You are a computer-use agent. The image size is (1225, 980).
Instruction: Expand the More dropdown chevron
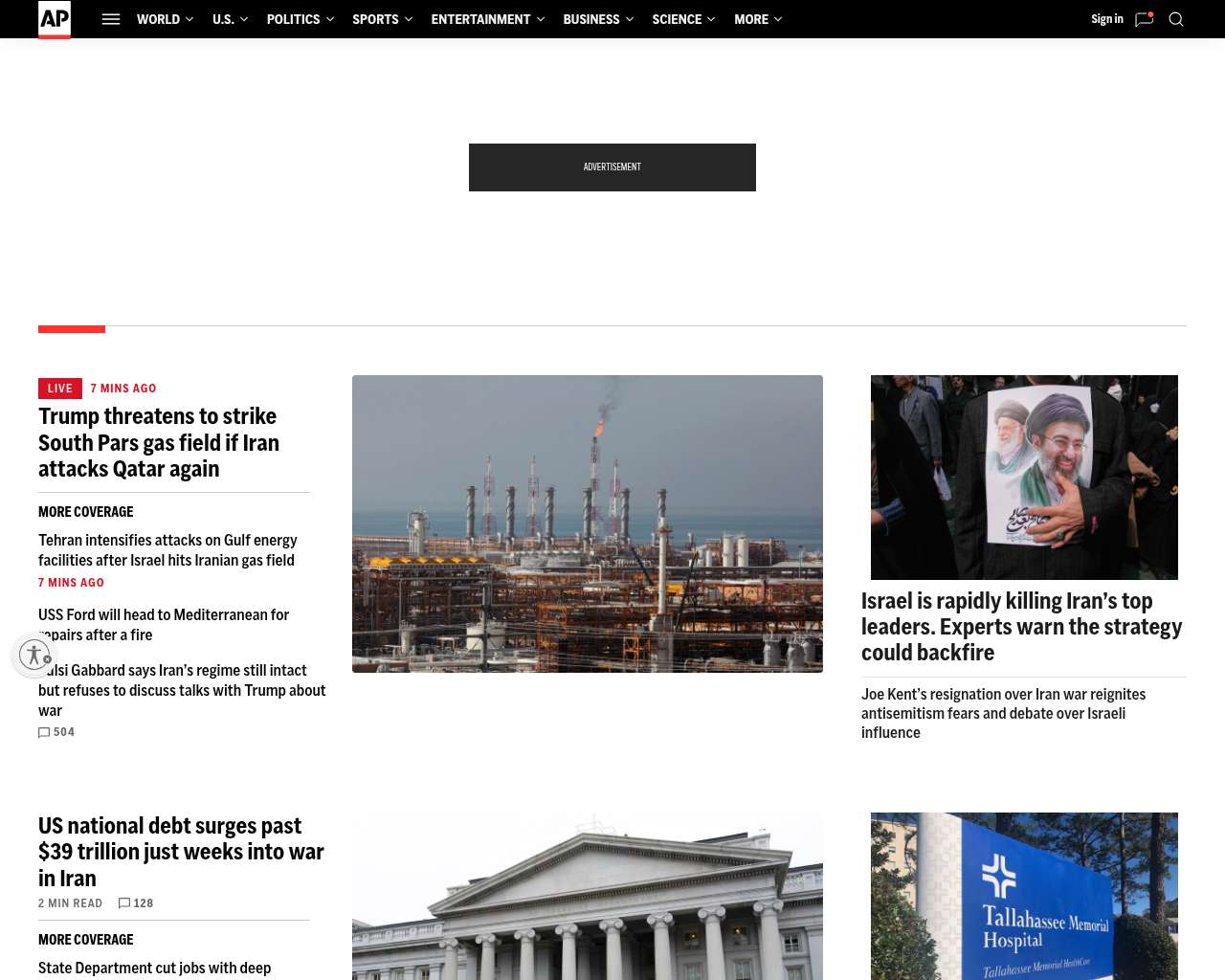[777, 19]
